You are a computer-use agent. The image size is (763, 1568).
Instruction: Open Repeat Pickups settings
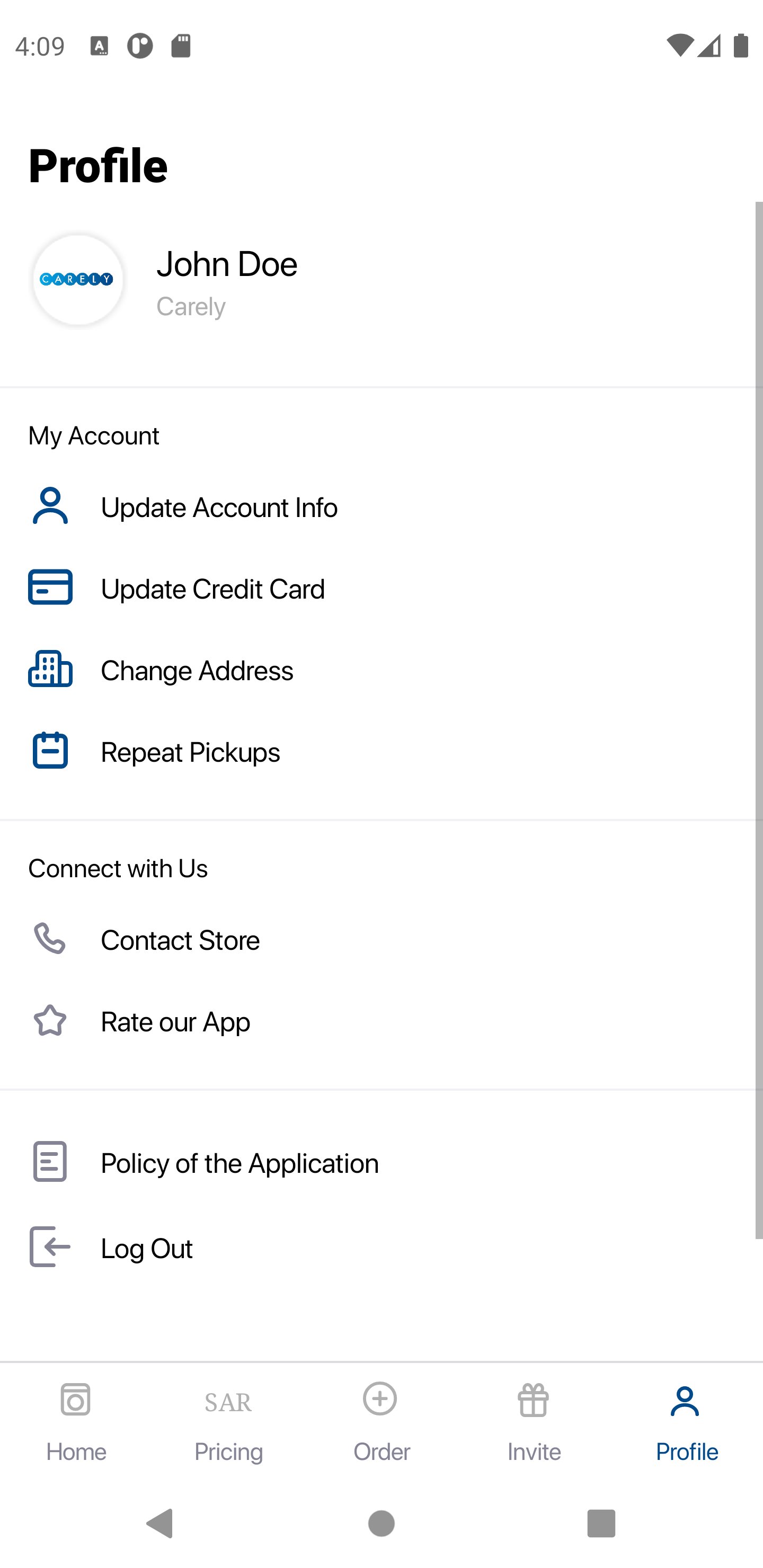[x=190, y=752]
